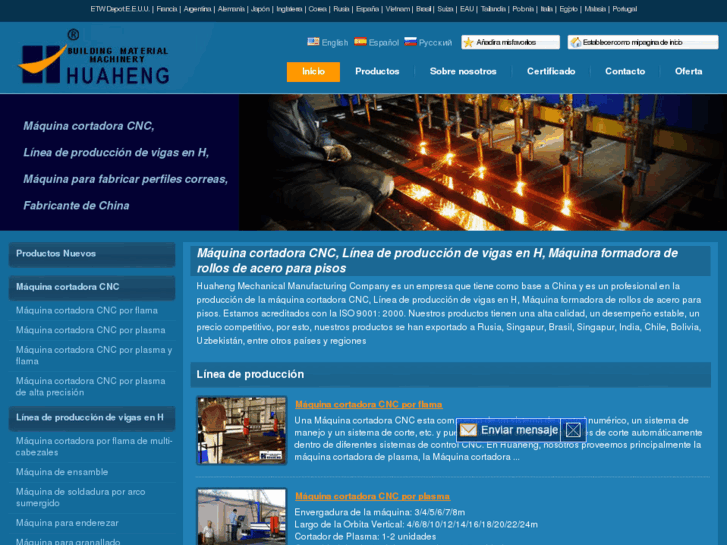
Task: Click the Enviar mensaje button
Action: (509, 430)
